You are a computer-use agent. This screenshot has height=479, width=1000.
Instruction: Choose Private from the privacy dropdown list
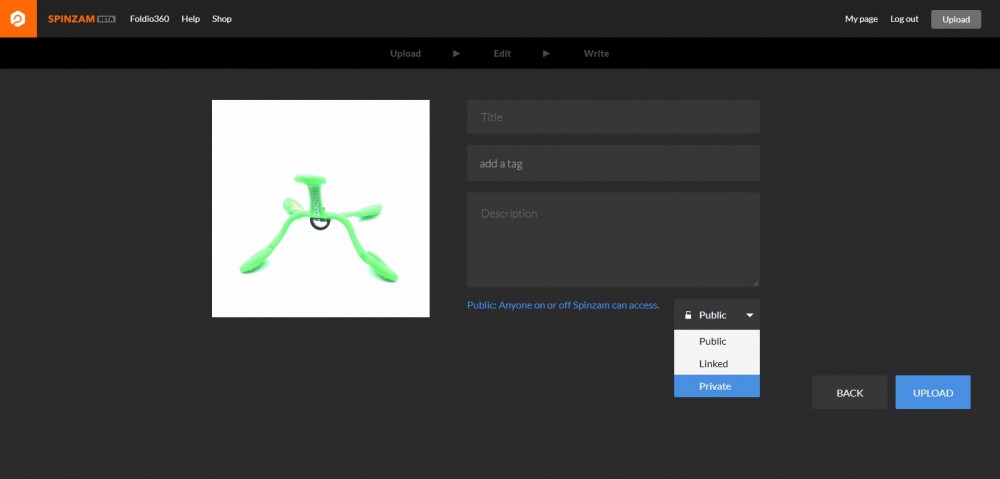point(716,386)
